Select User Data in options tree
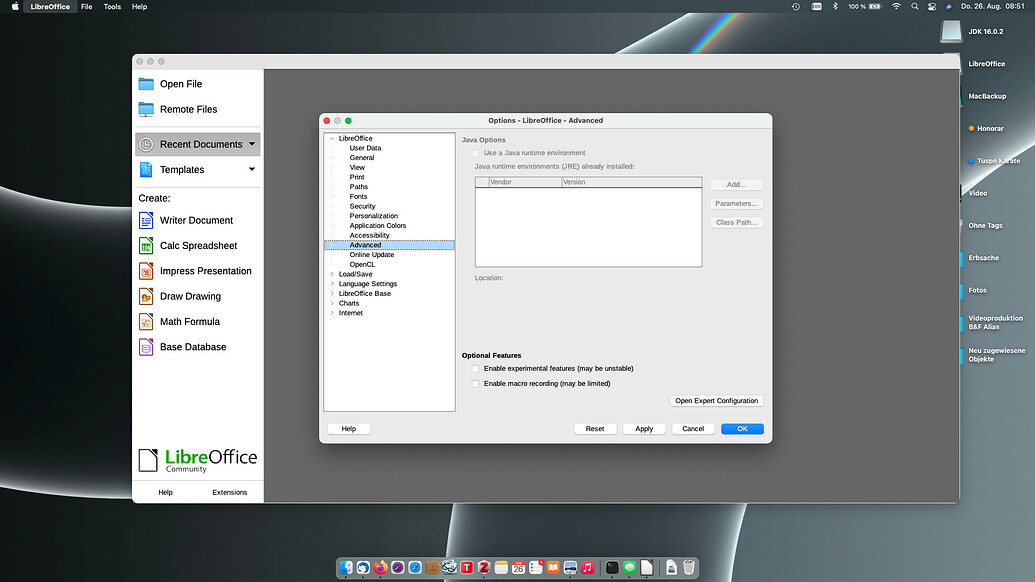This screenshot has height=582, width=1035. coord(365,148)
